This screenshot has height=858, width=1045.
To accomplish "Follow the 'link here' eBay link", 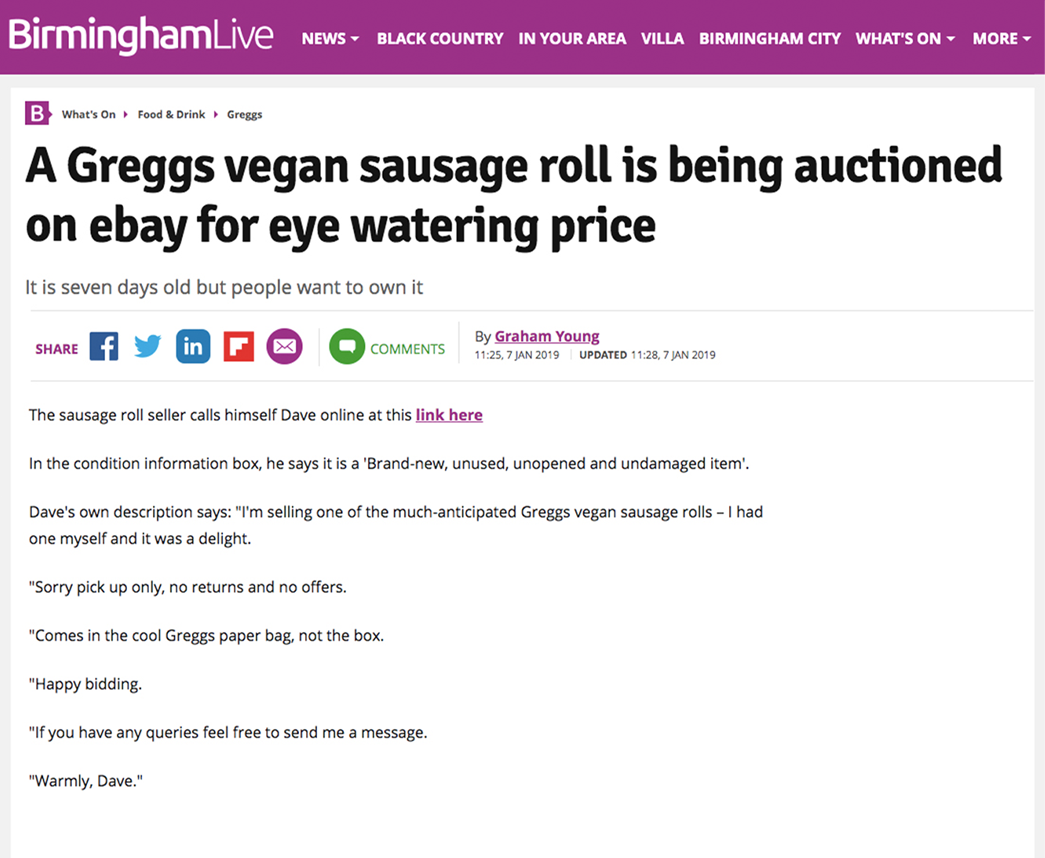I will click(x=449, y=415).
